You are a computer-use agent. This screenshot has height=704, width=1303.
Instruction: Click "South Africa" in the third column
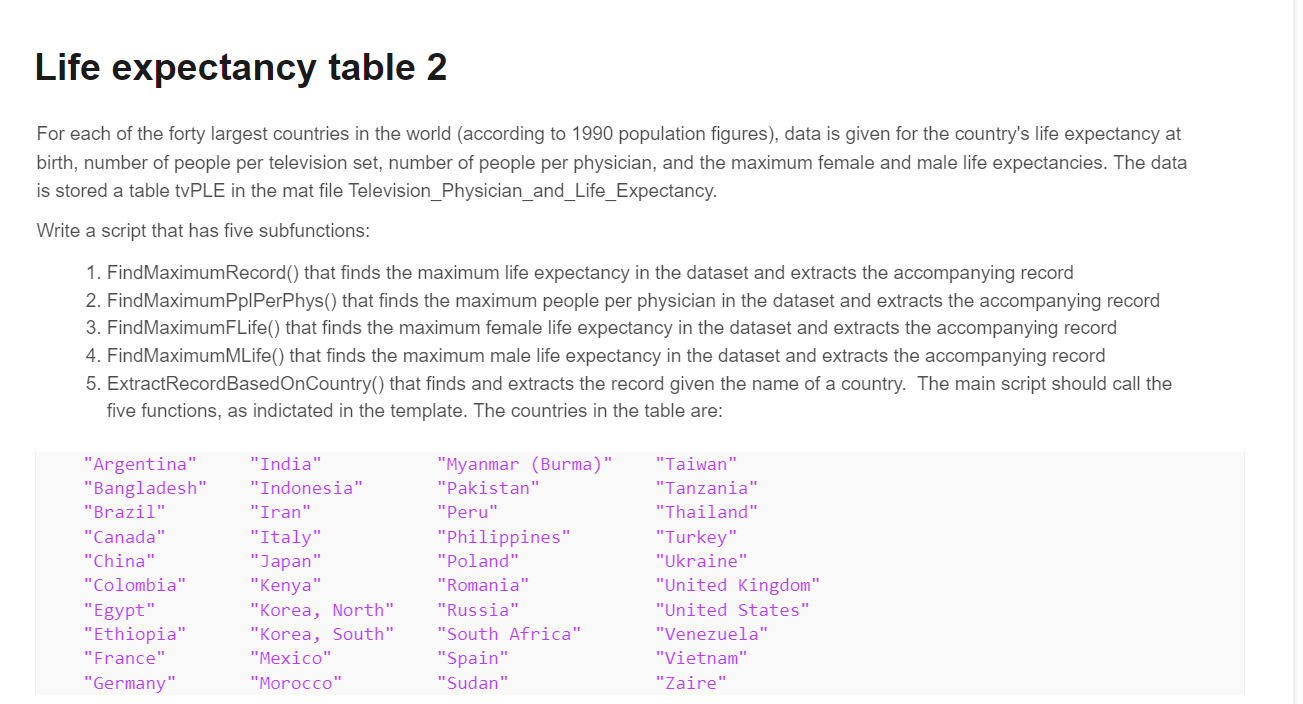click(x=509, y=633)
